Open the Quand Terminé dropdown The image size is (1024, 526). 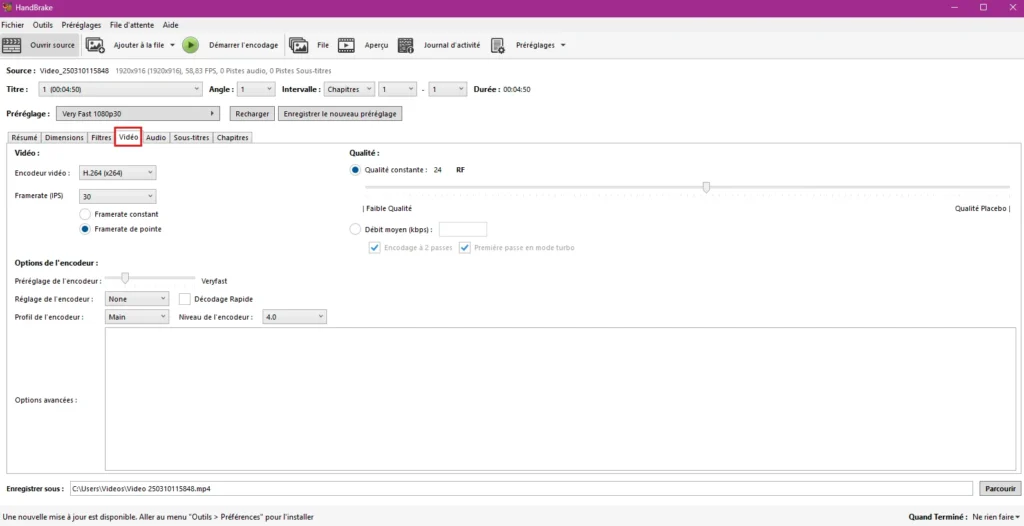click(996, 517)
